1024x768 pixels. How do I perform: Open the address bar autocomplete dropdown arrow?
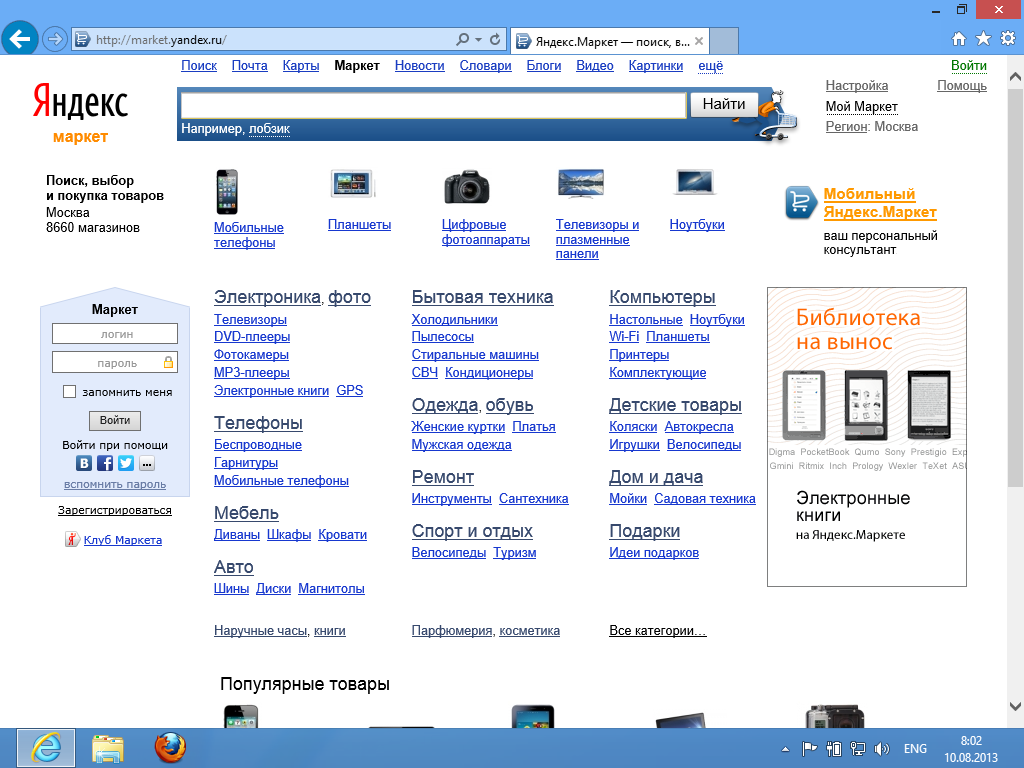point(479,39)
